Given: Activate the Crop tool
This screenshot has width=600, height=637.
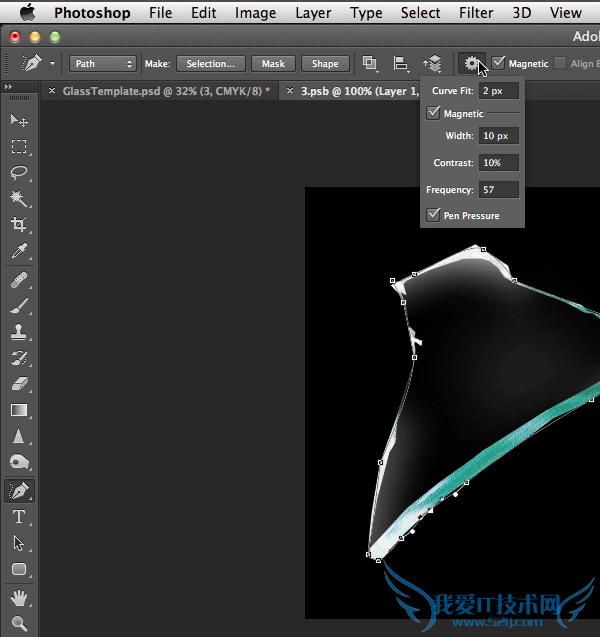Looking at the screenshot, I should 19,225.
